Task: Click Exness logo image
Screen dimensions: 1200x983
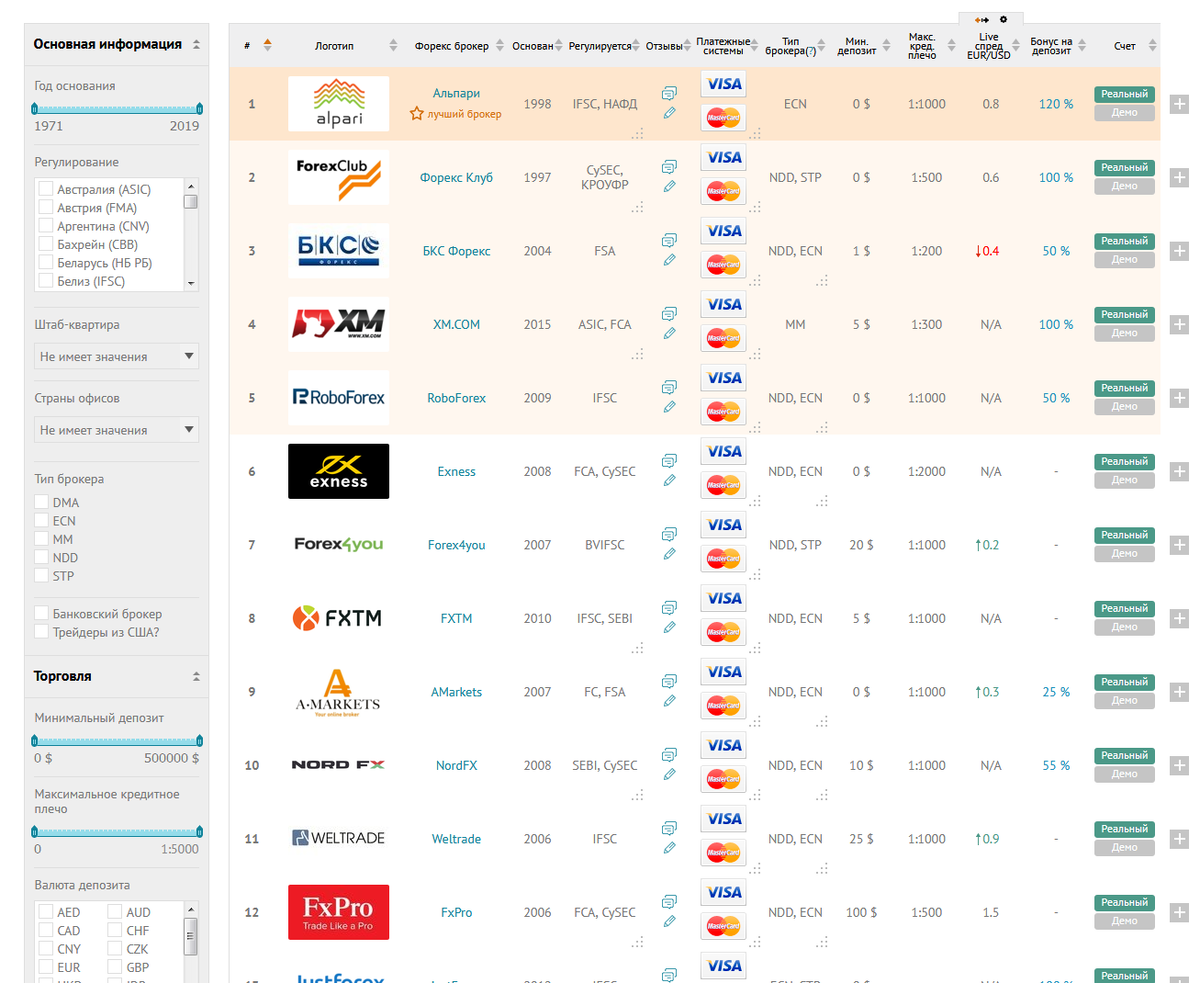Action: [338, 471]
